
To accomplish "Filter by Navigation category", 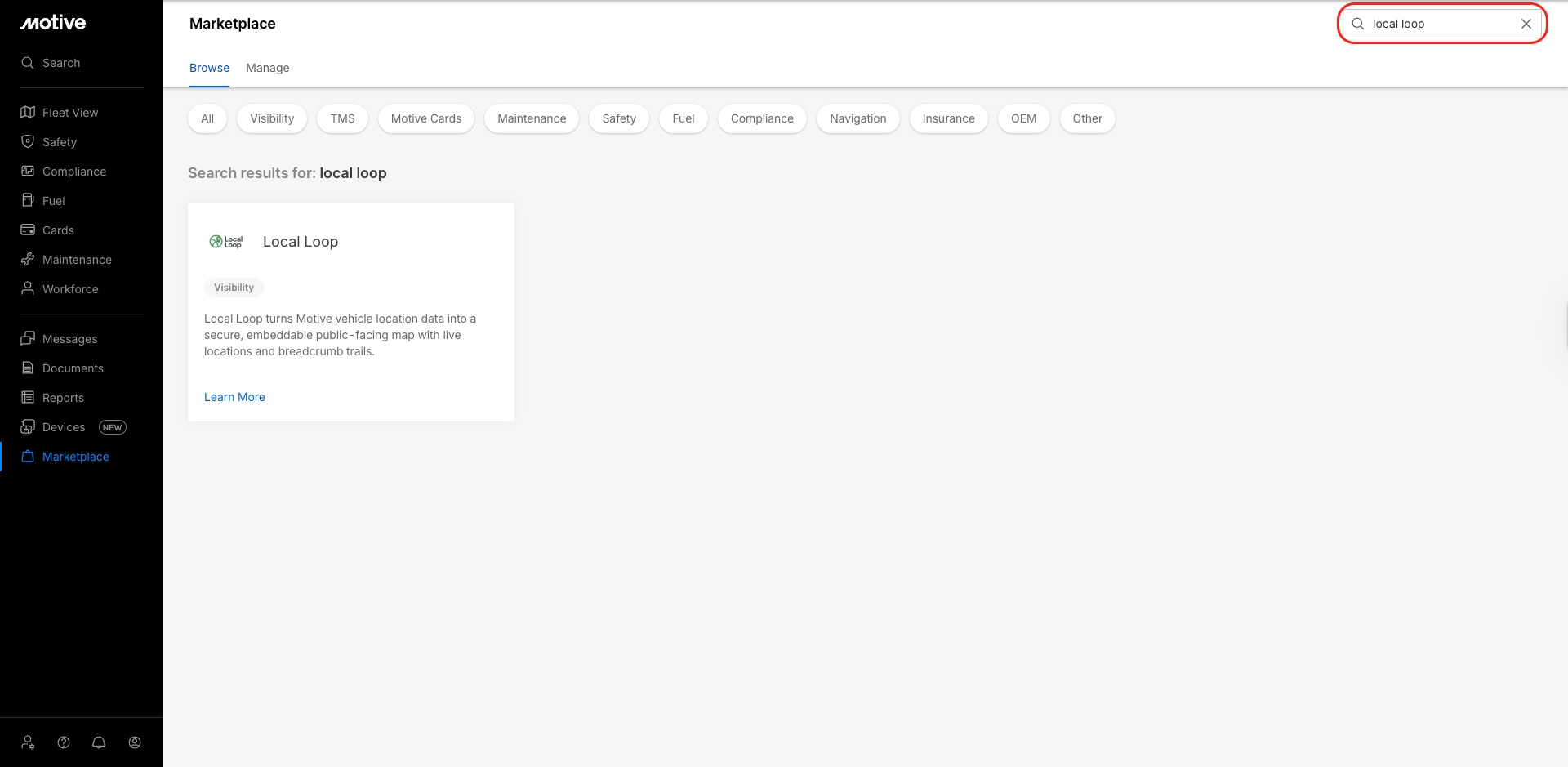I will 858,118.
